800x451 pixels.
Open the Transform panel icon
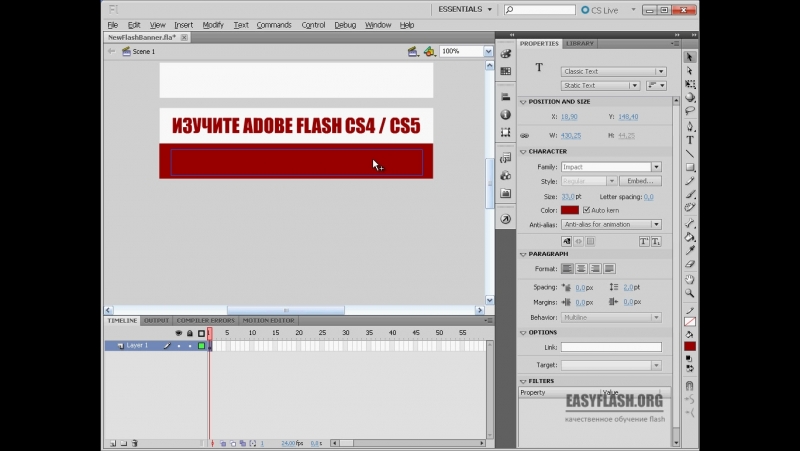(506, 132)
